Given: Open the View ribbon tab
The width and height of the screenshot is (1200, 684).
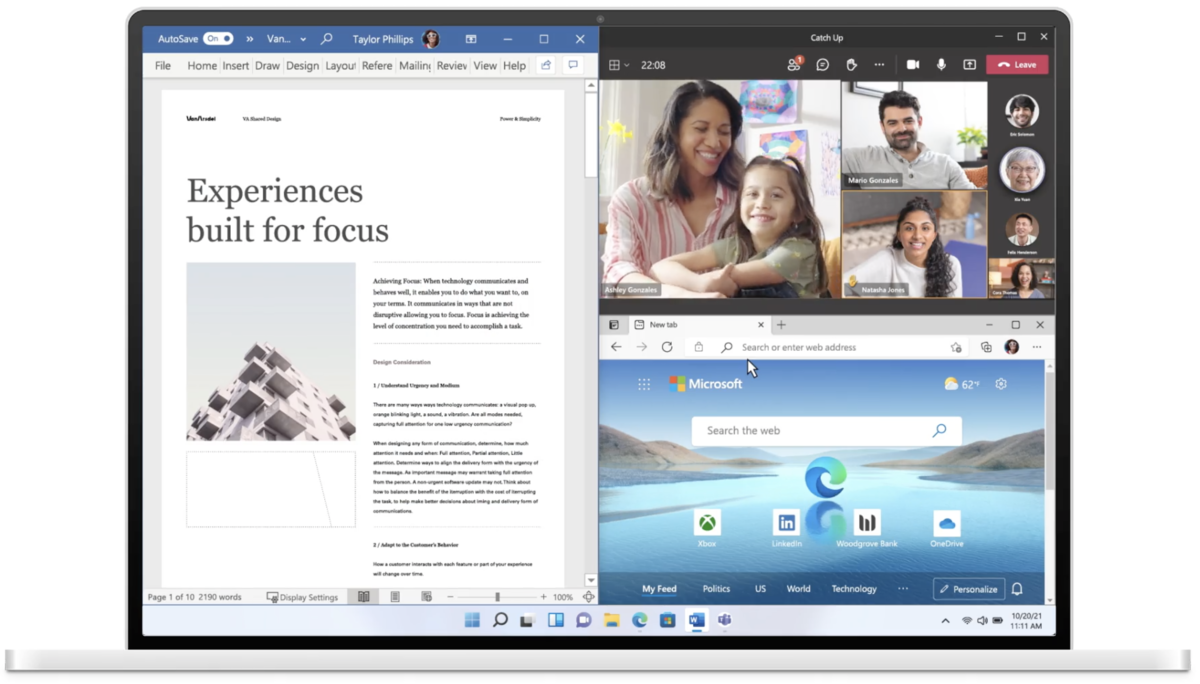Looking at the screenshot, I should click(485, 66).
